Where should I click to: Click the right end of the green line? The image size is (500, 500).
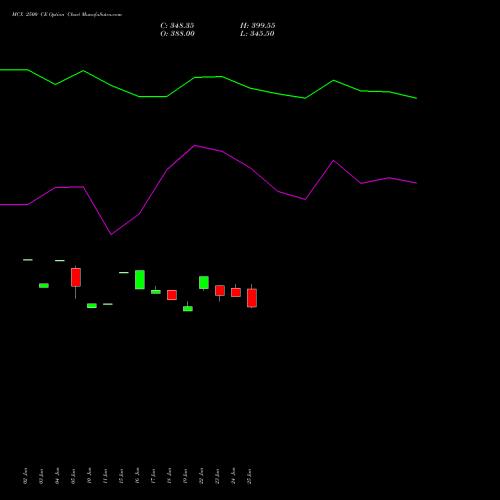click(x=416, y=98)
